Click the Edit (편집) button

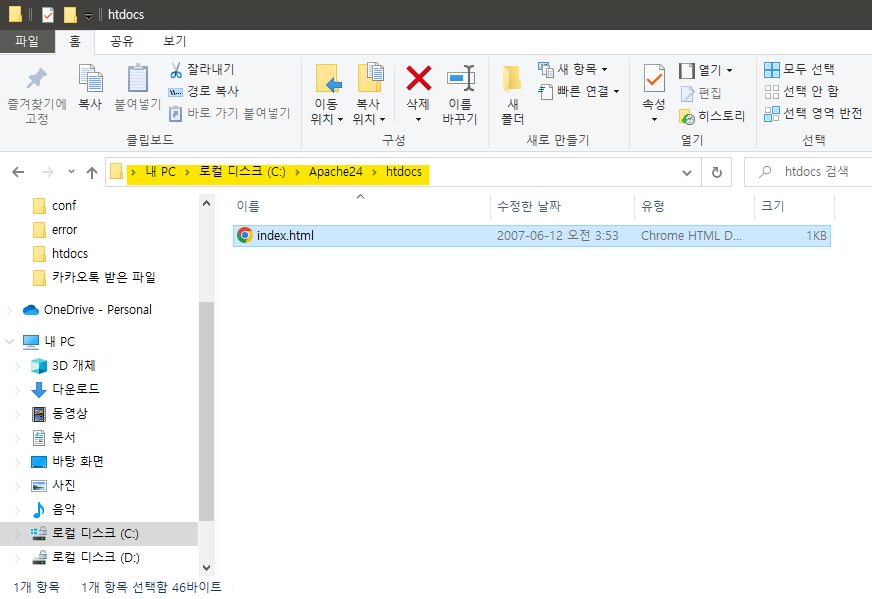point(701,93)
